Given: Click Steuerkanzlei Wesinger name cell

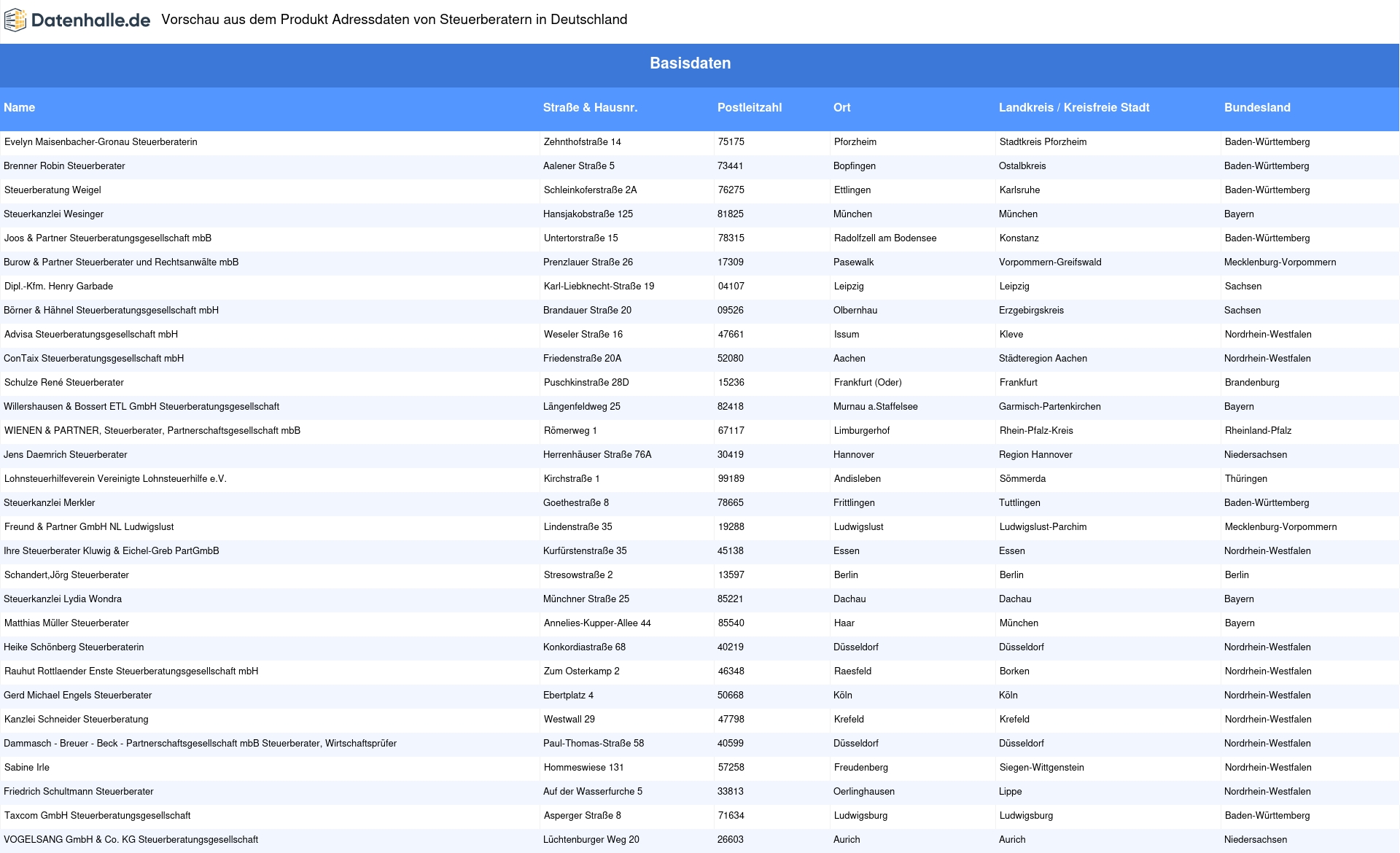Looking at the screenshot, I should pos(53,214).
